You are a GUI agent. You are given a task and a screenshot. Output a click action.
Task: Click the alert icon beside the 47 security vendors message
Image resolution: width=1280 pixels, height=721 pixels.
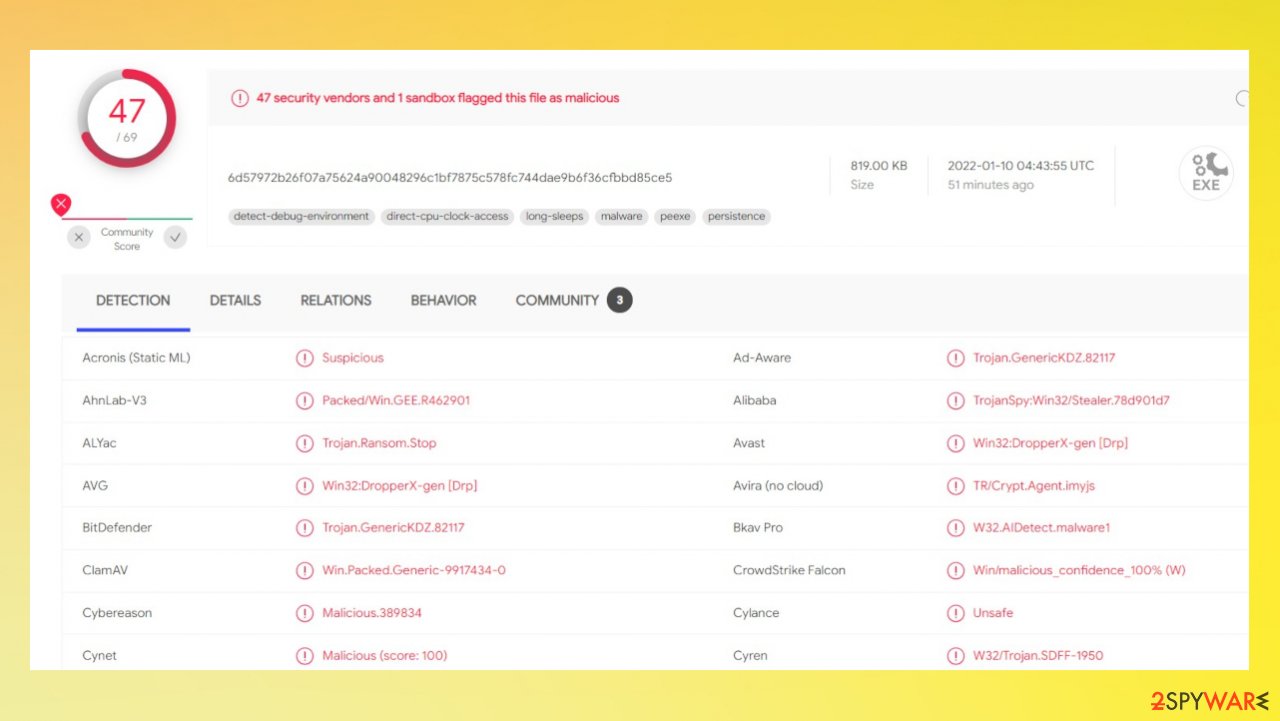(240, 98)
